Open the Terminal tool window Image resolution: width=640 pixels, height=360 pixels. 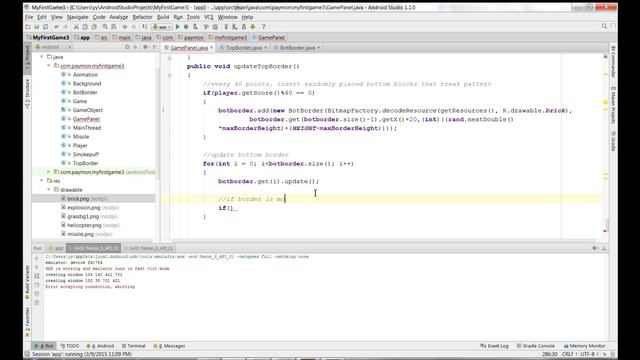pyautogui.click(x=133, y=346)
